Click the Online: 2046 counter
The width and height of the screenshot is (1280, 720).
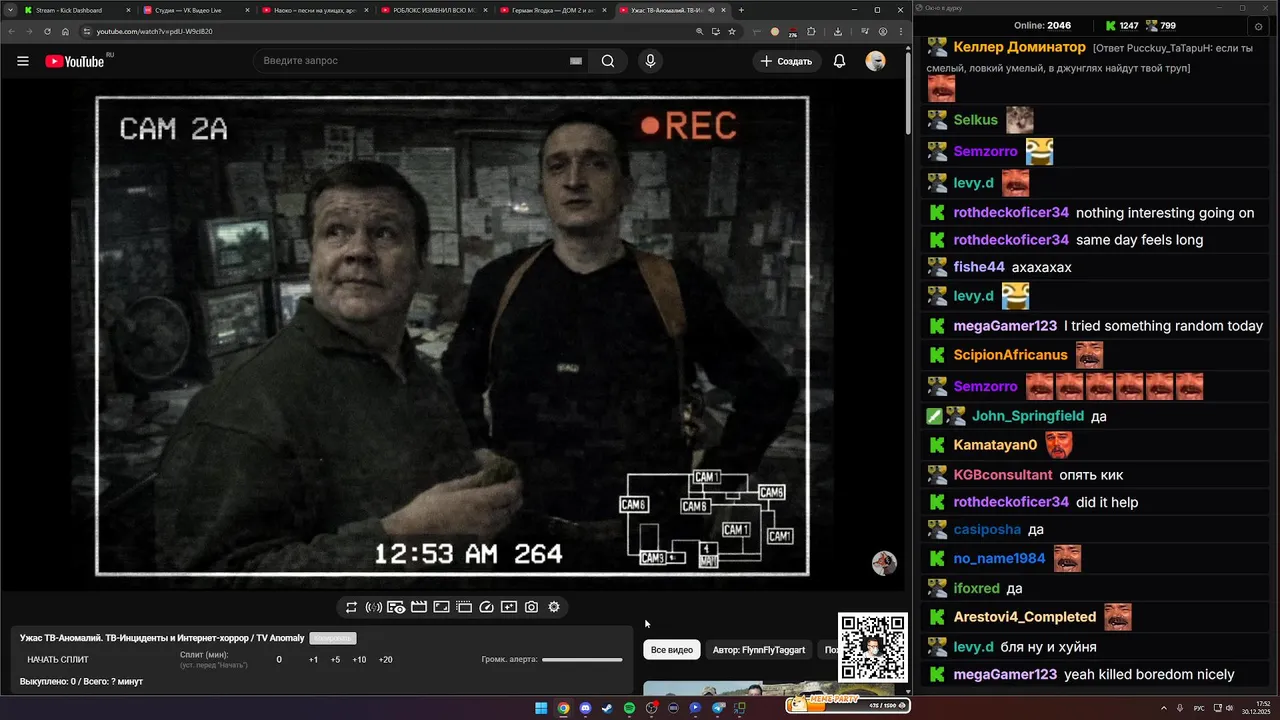click(1042, 26)
